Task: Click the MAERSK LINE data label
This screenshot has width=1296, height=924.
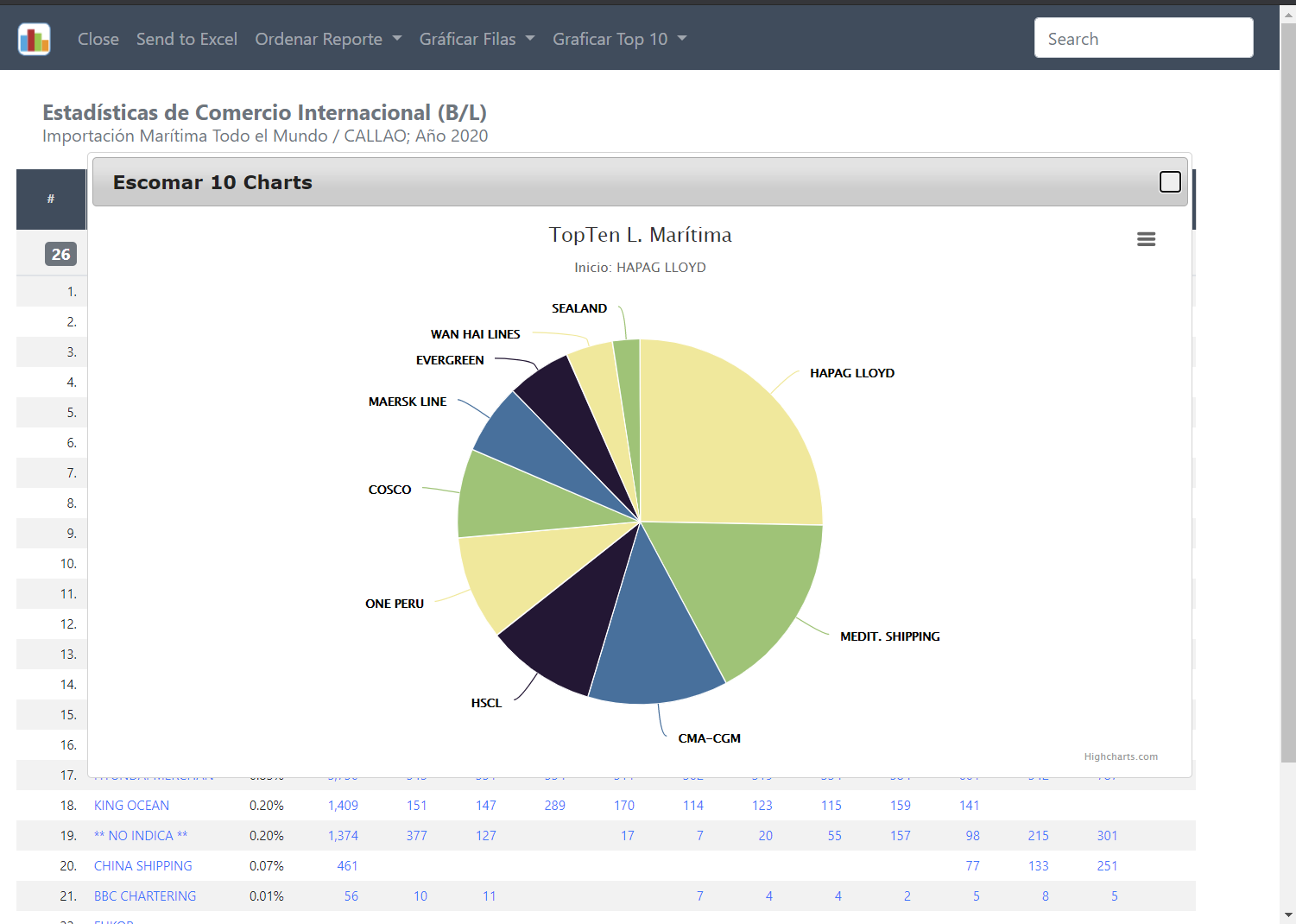Action: (x=408, y=402)
